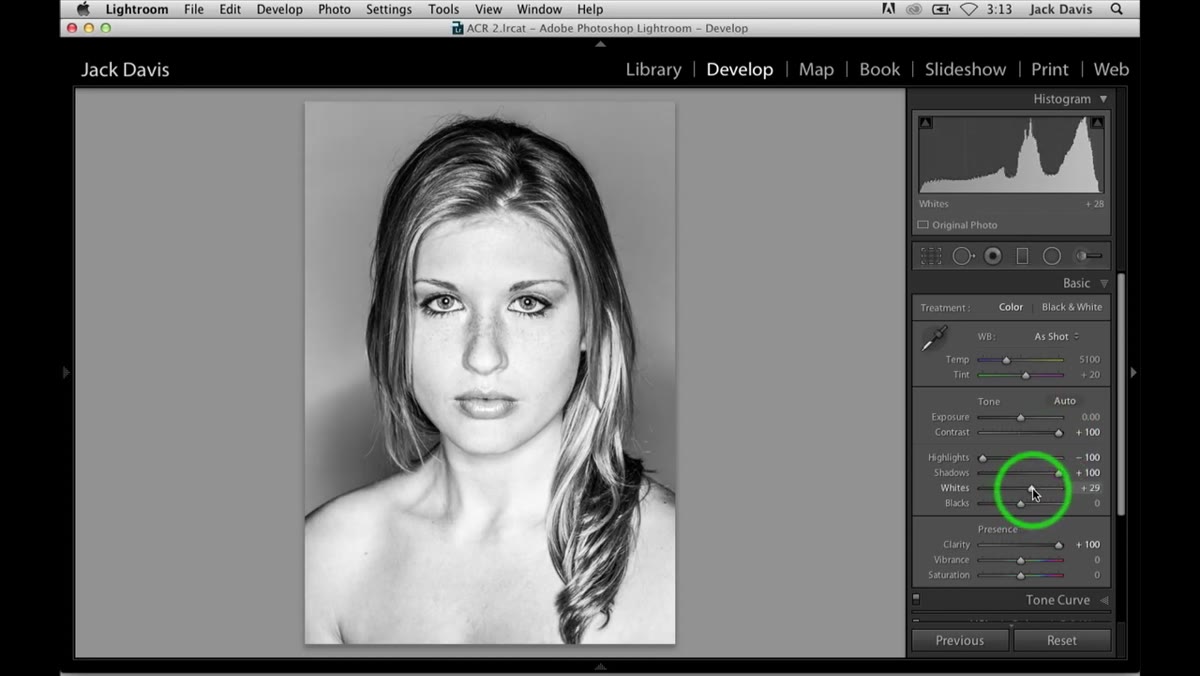Open the File menu
The image size is (1200, 676).
(x=193, y=9)
